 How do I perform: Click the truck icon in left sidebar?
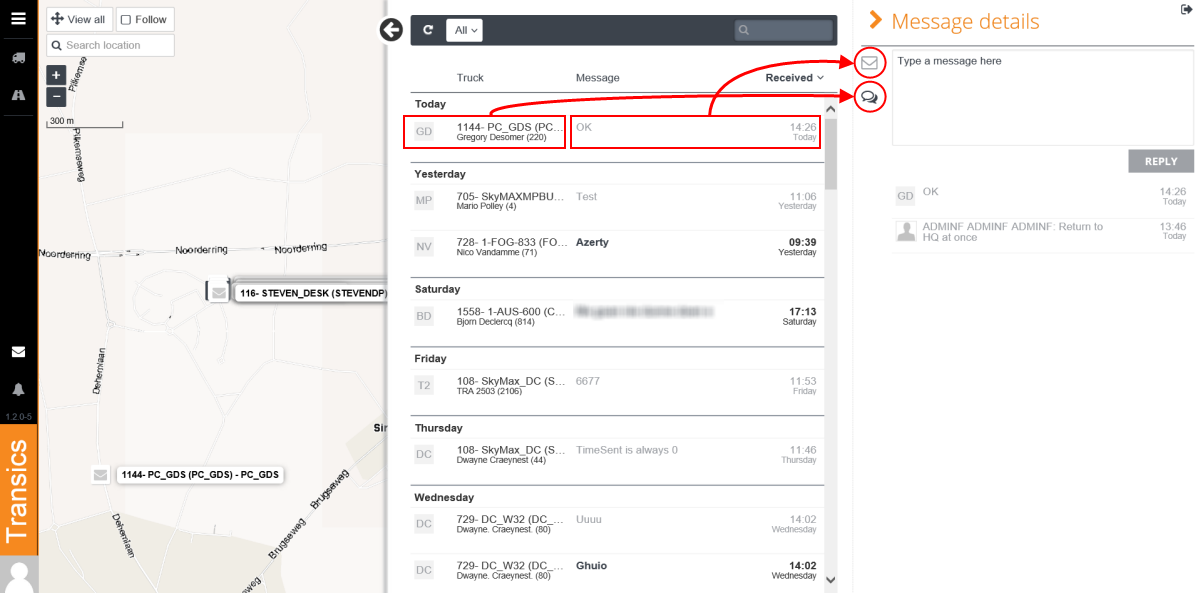click(18, 58)
